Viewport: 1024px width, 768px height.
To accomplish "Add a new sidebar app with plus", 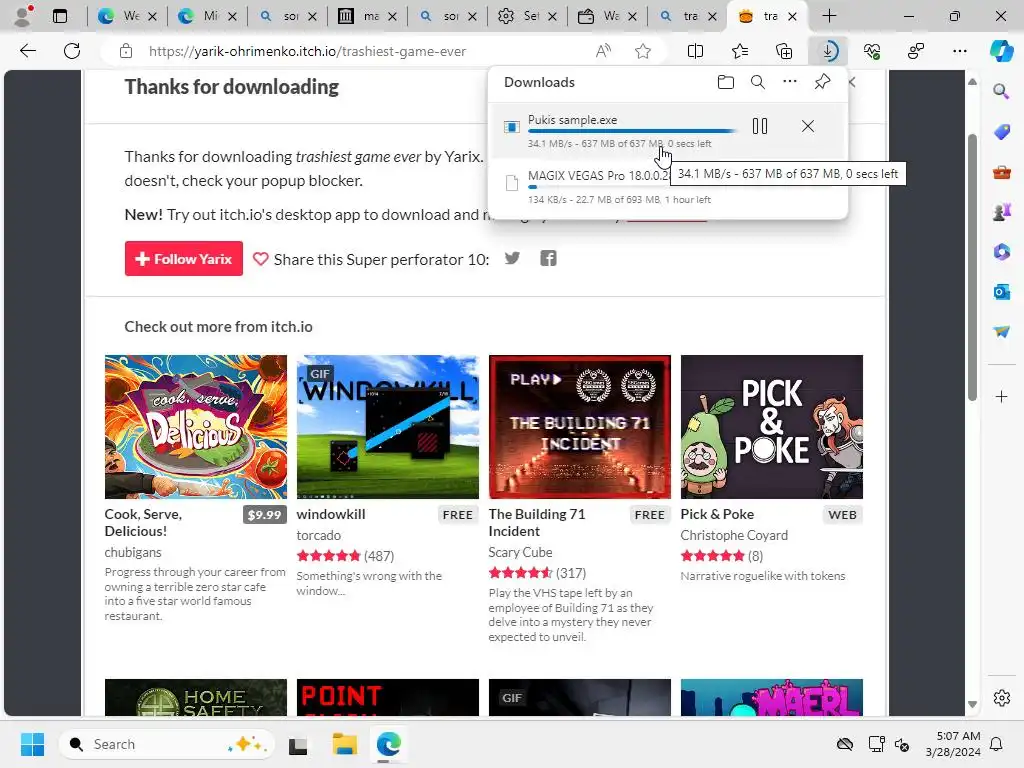I will tap(1001, 396).
